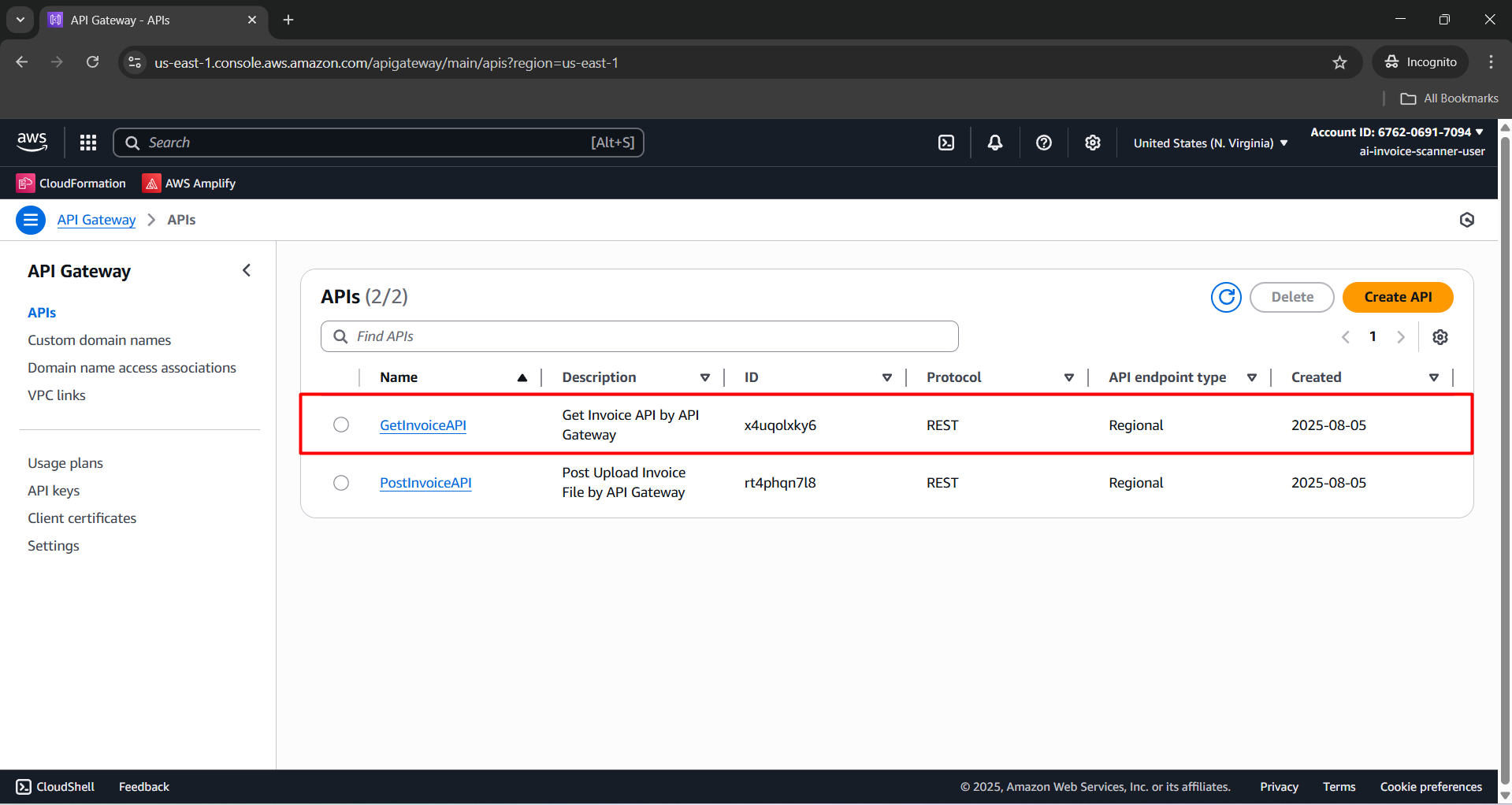
Task: Open the GetInvoiceAPI details link
Action: coord(422,425)
